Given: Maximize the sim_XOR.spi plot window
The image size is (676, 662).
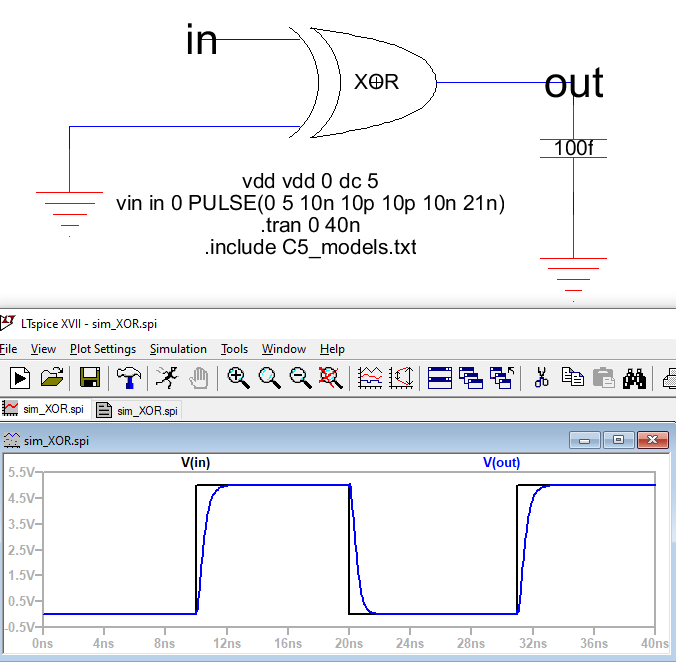Looking at the screenshot, I should pyautogui.click(x=619, y=439).
